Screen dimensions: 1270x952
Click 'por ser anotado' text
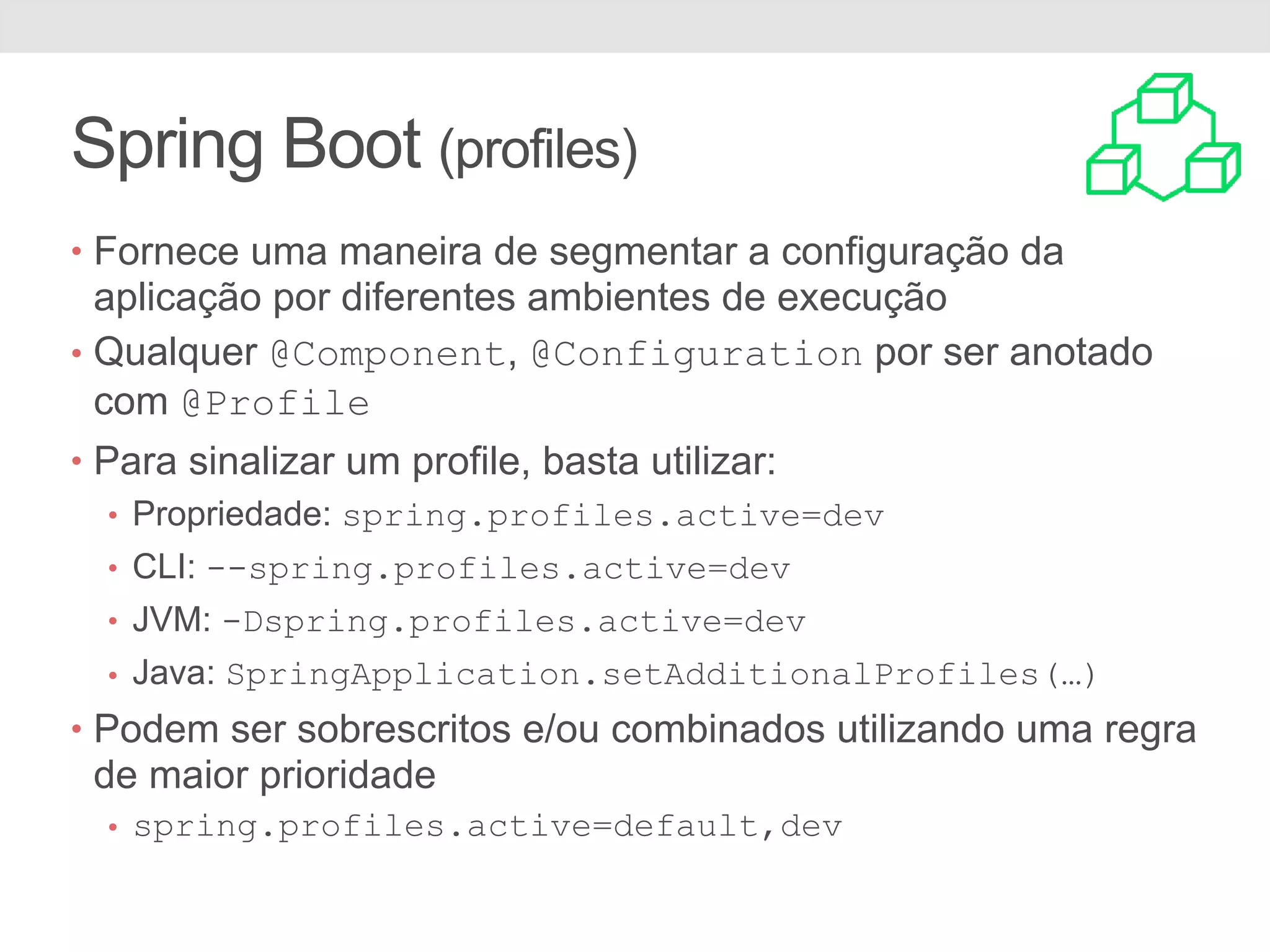[1014, 353]
